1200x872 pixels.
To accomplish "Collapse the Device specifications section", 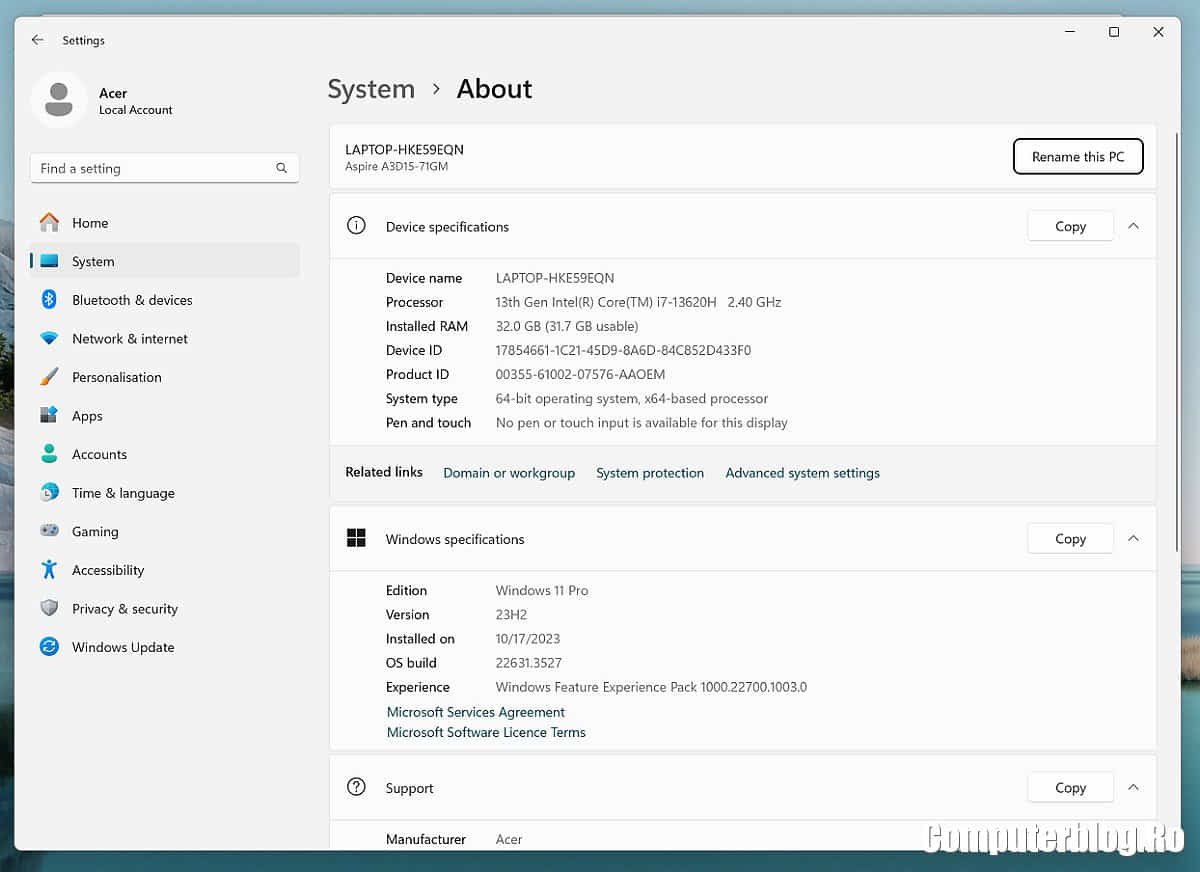I will (1133, 226).
